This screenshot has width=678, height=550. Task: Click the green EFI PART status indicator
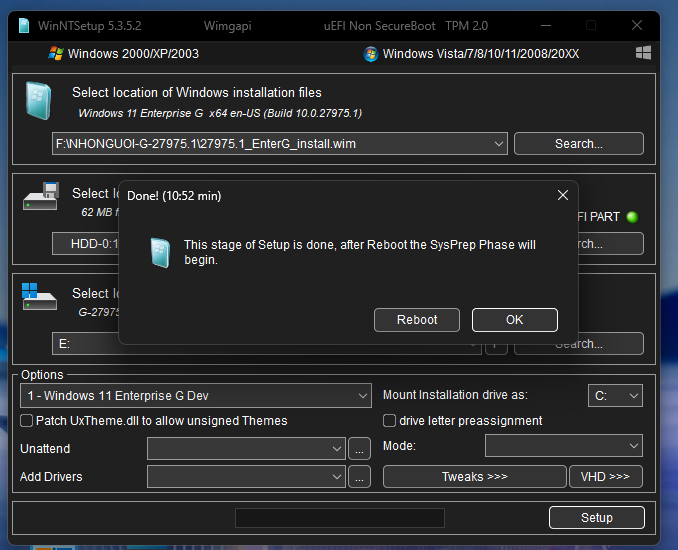point(632,217)
